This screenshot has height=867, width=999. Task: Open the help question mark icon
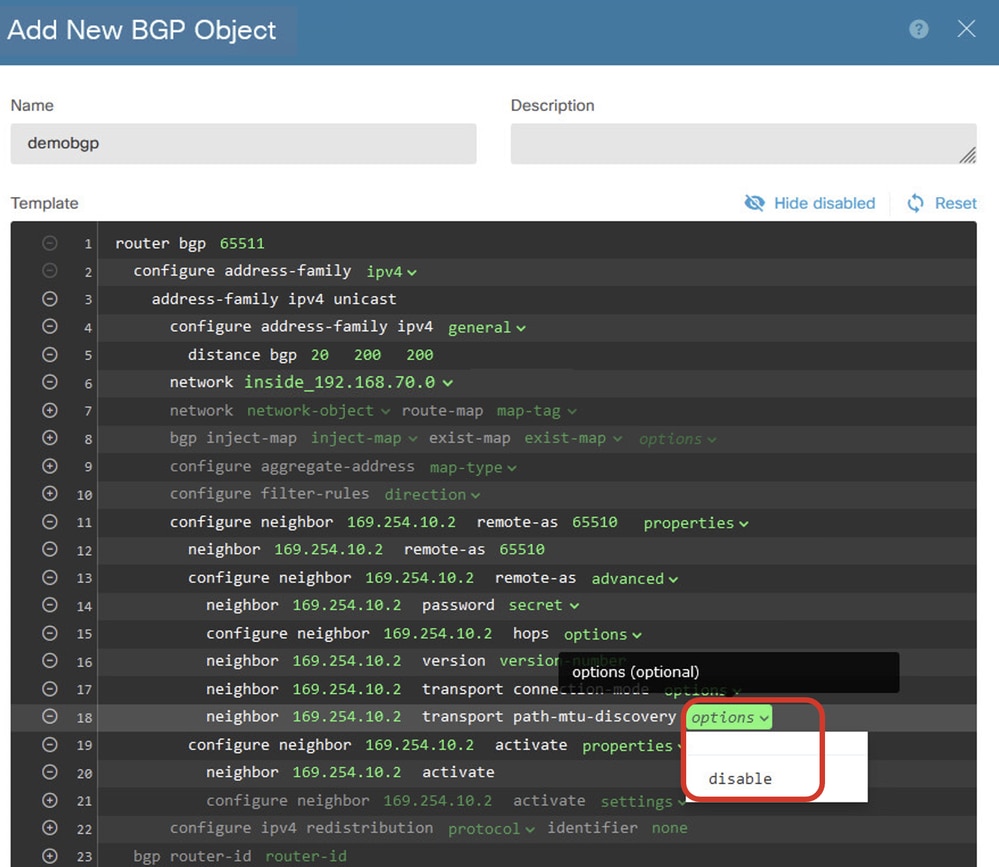(x=918, y=29)
